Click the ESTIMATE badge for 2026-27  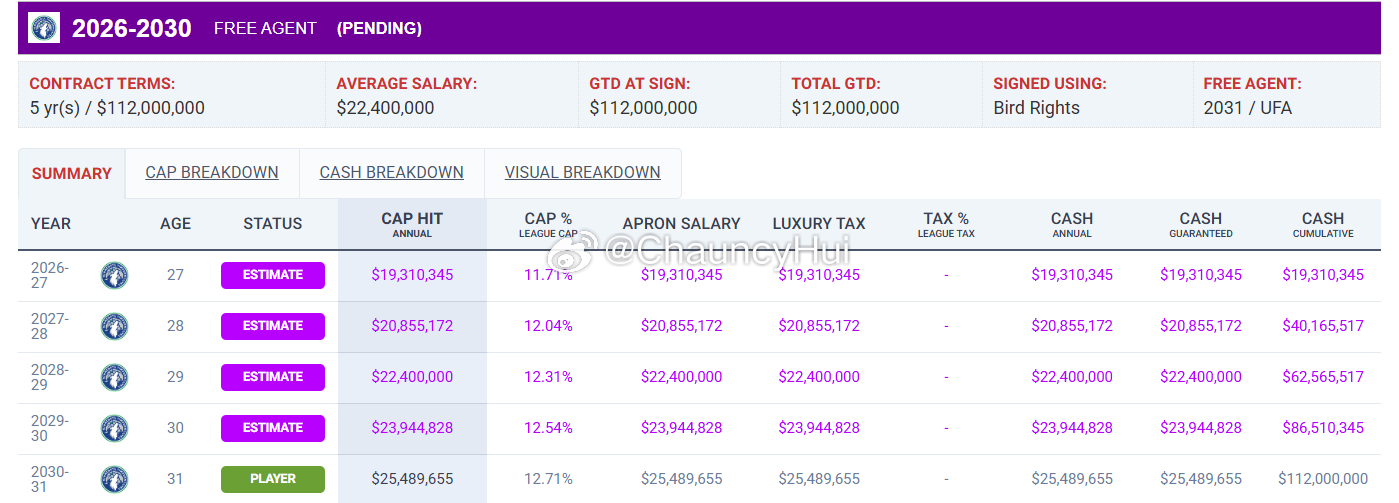tap(273, 275)
